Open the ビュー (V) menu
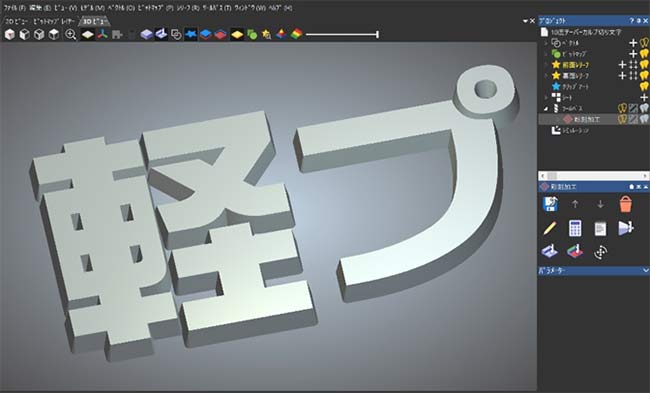This screenshot has width=650, height=393. [65, 8]
